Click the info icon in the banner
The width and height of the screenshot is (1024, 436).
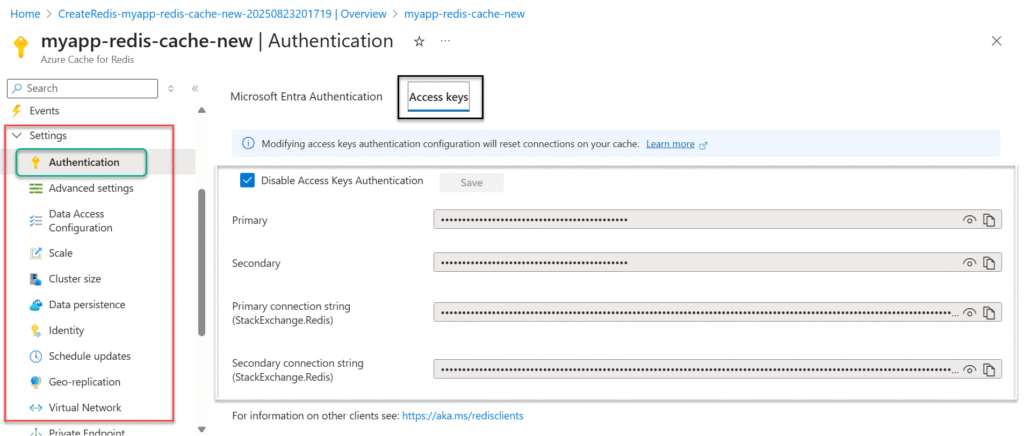point(248,144)
